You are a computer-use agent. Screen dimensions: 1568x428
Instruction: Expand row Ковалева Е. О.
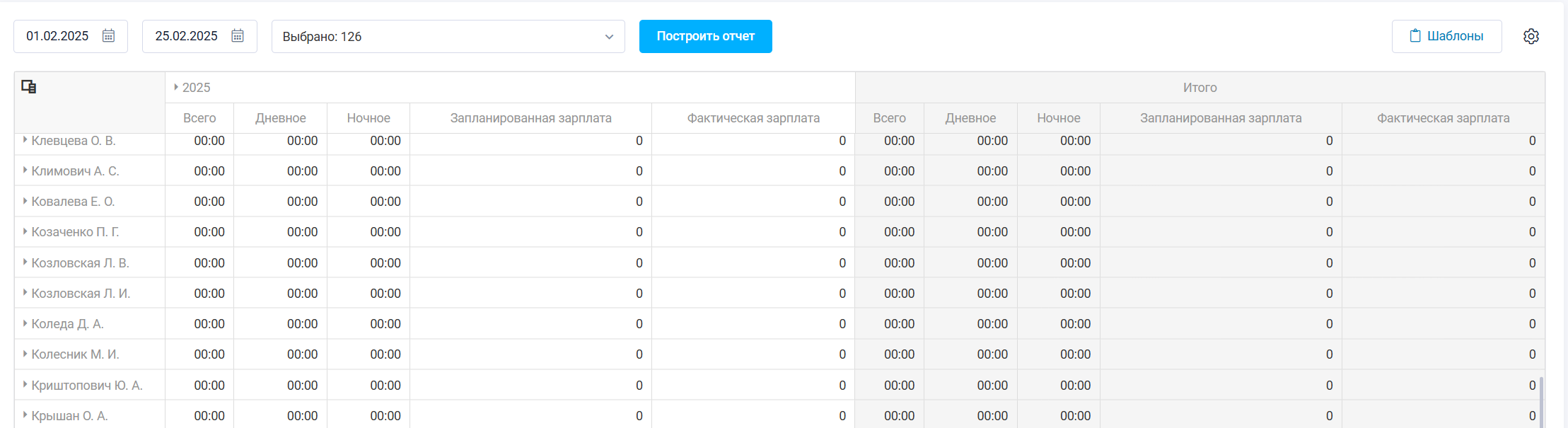point(25,201)
